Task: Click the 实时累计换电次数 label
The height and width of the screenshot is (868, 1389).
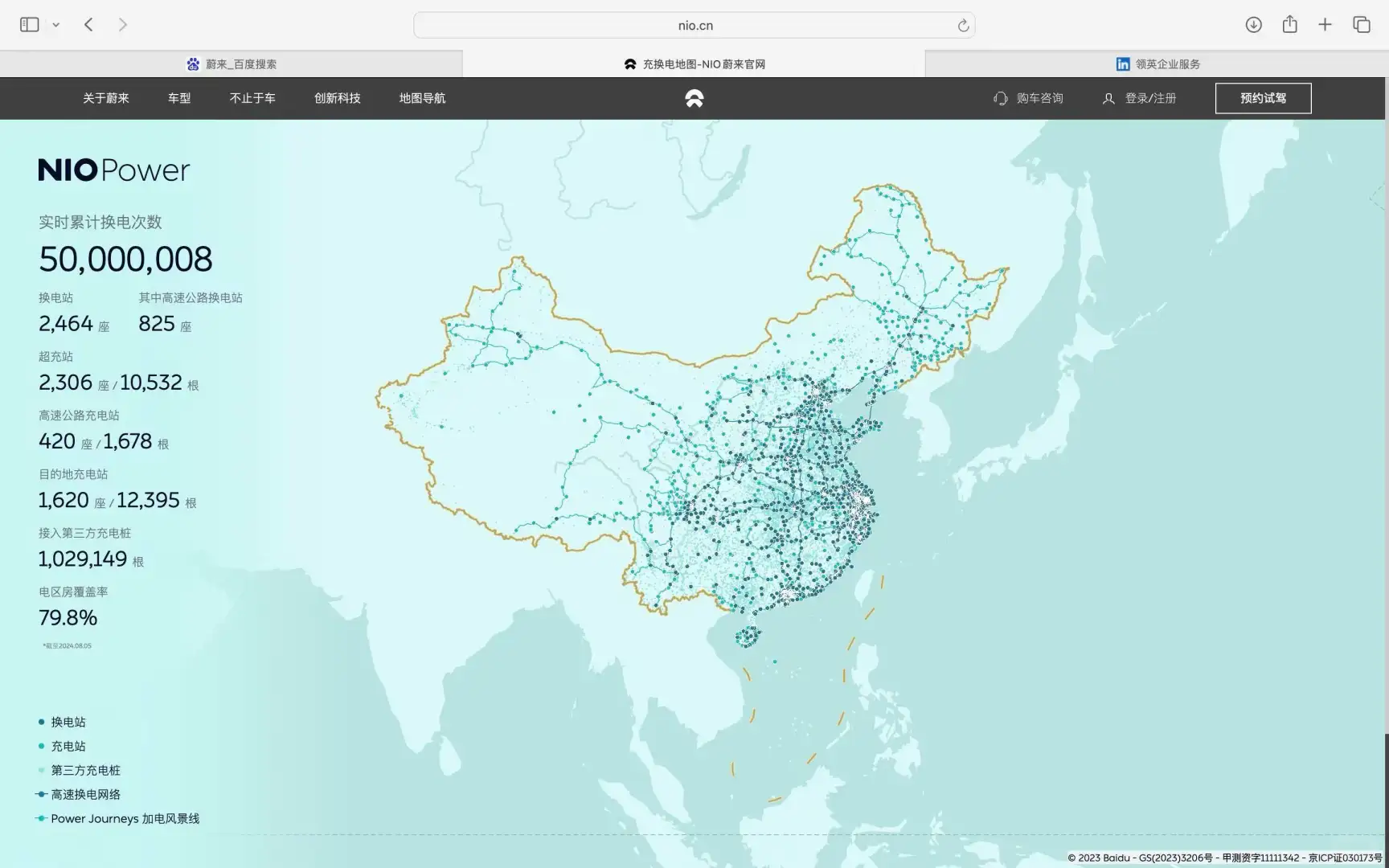Action: point(100,222)
